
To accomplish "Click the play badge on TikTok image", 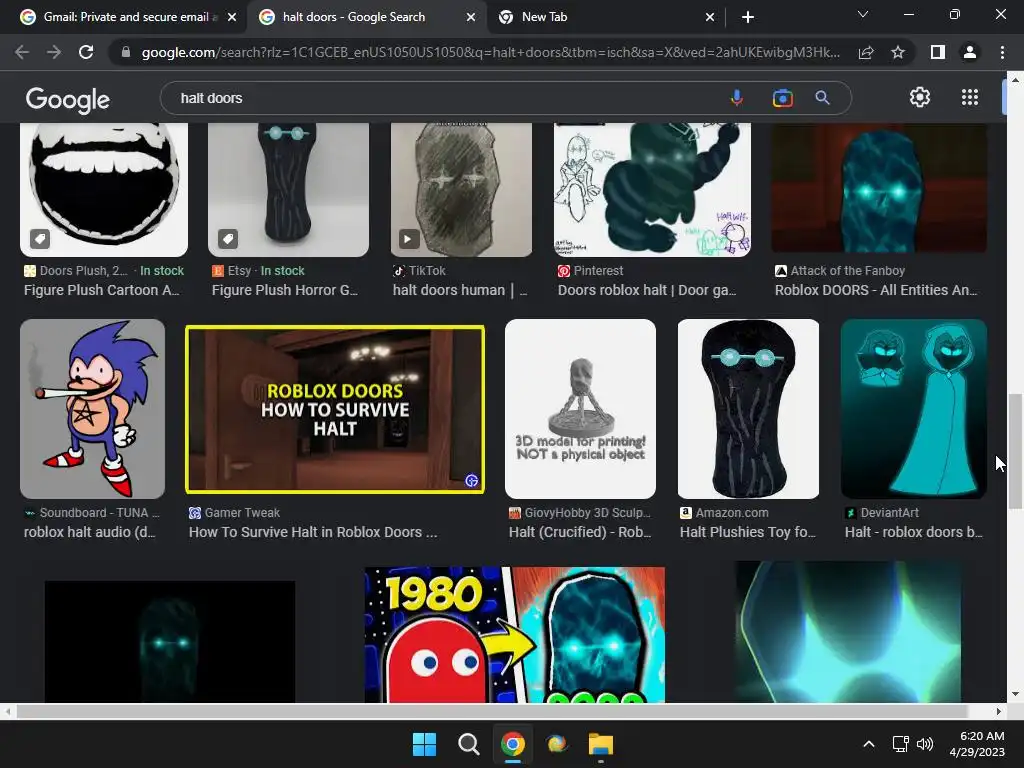I will tap(408, 239).
